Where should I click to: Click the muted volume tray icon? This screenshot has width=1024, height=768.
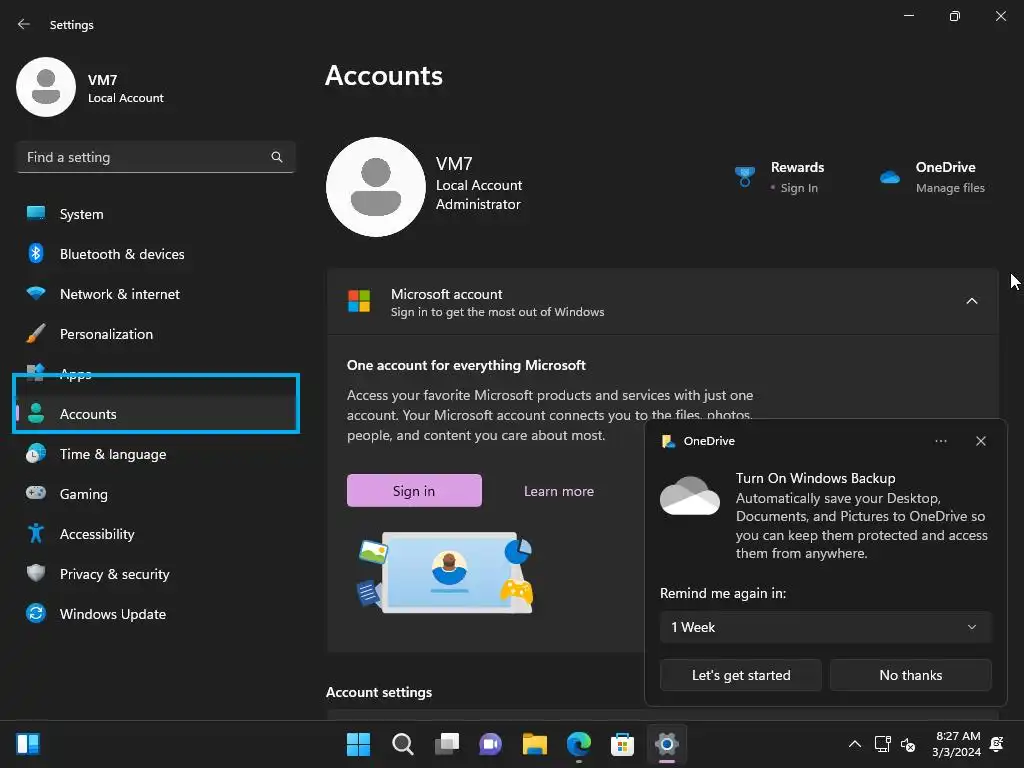tap(908, 744)
